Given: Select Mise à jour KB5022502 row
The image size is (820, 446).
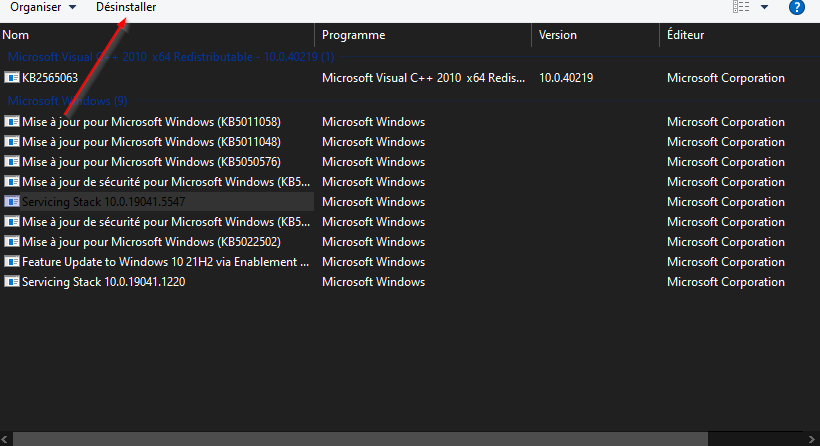Looking at the screenshot, I should 151,242.
